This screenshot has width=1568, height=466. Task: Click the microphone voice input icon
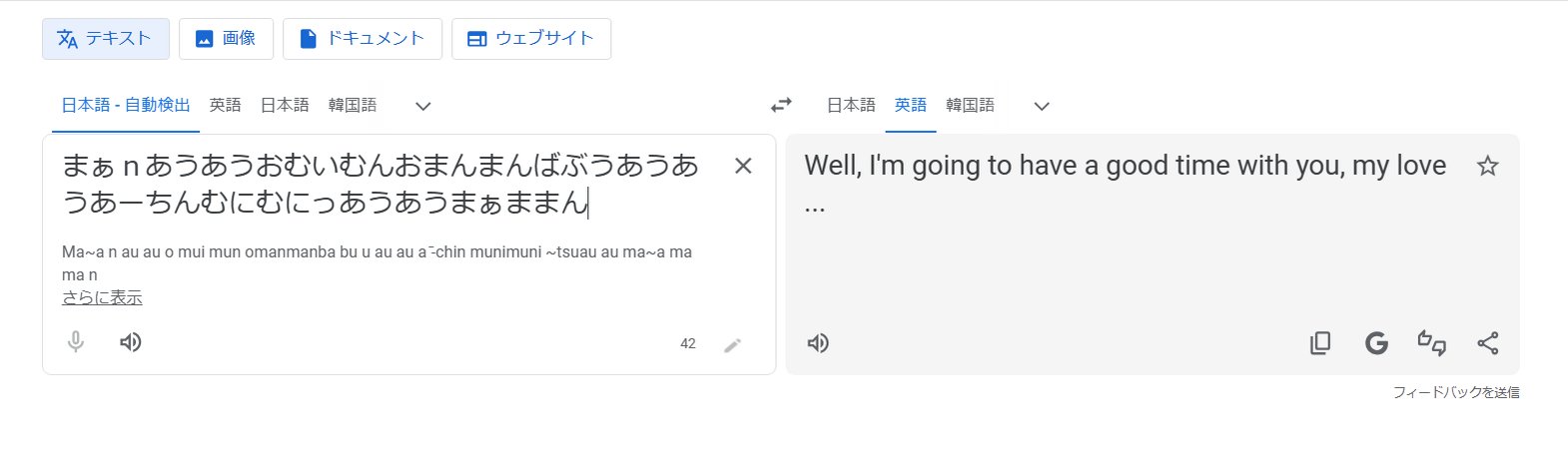[x=76, y=342]
